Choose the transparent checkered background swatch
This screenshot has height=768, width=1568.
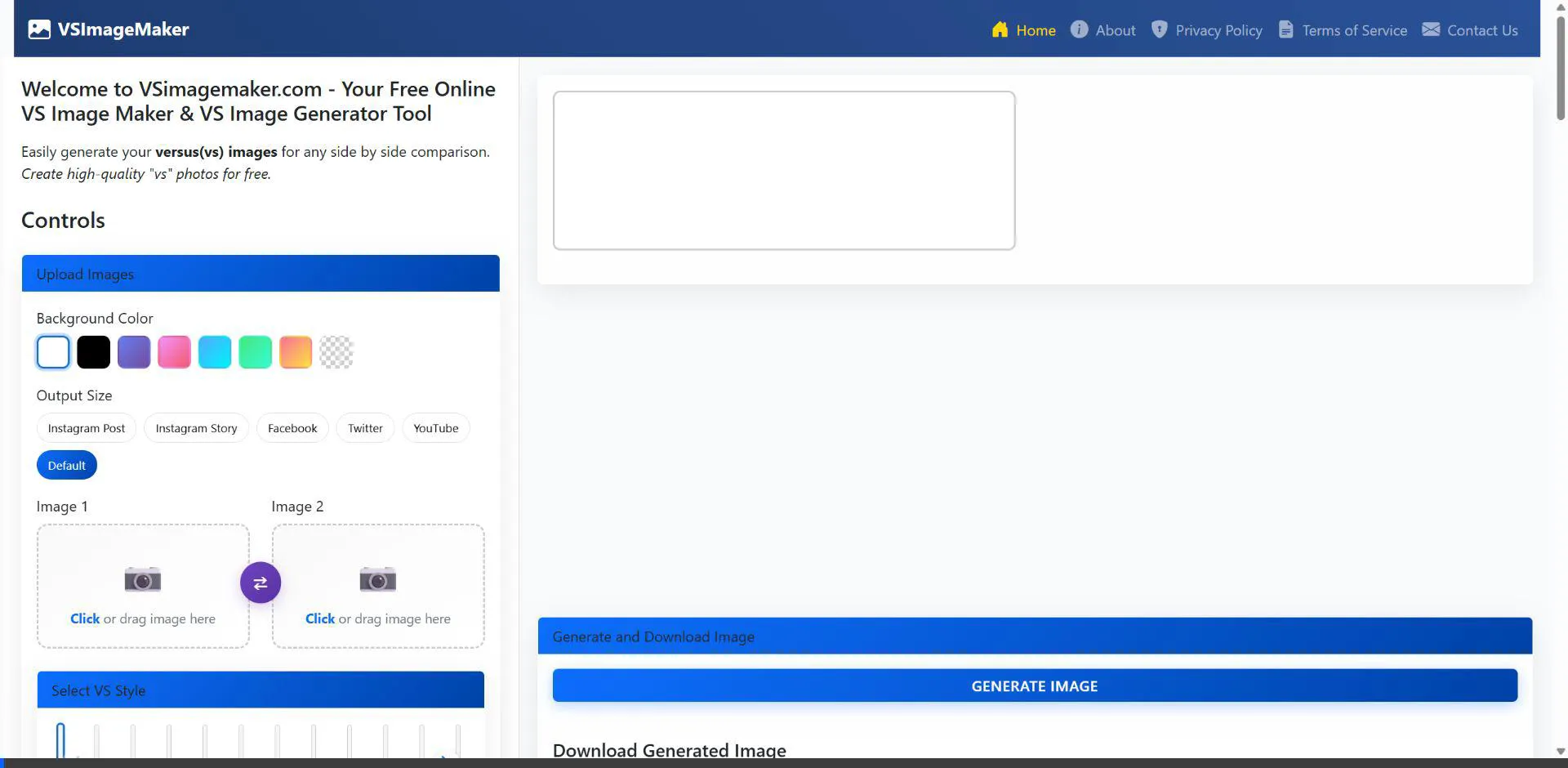pyautogui.click(x=336, y=352)
